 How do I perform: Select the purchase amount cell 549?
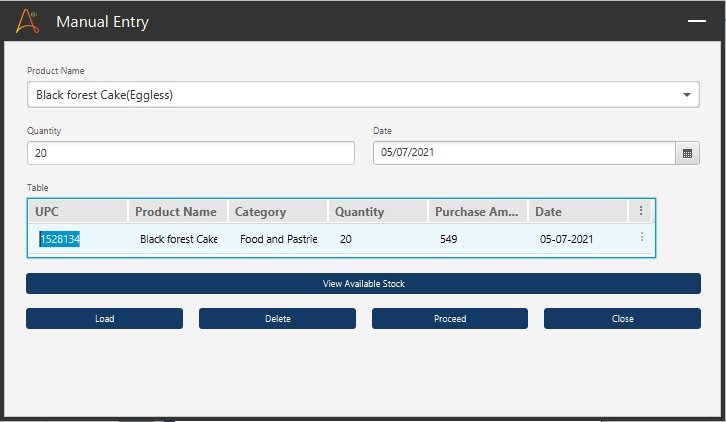pos(449,239)
